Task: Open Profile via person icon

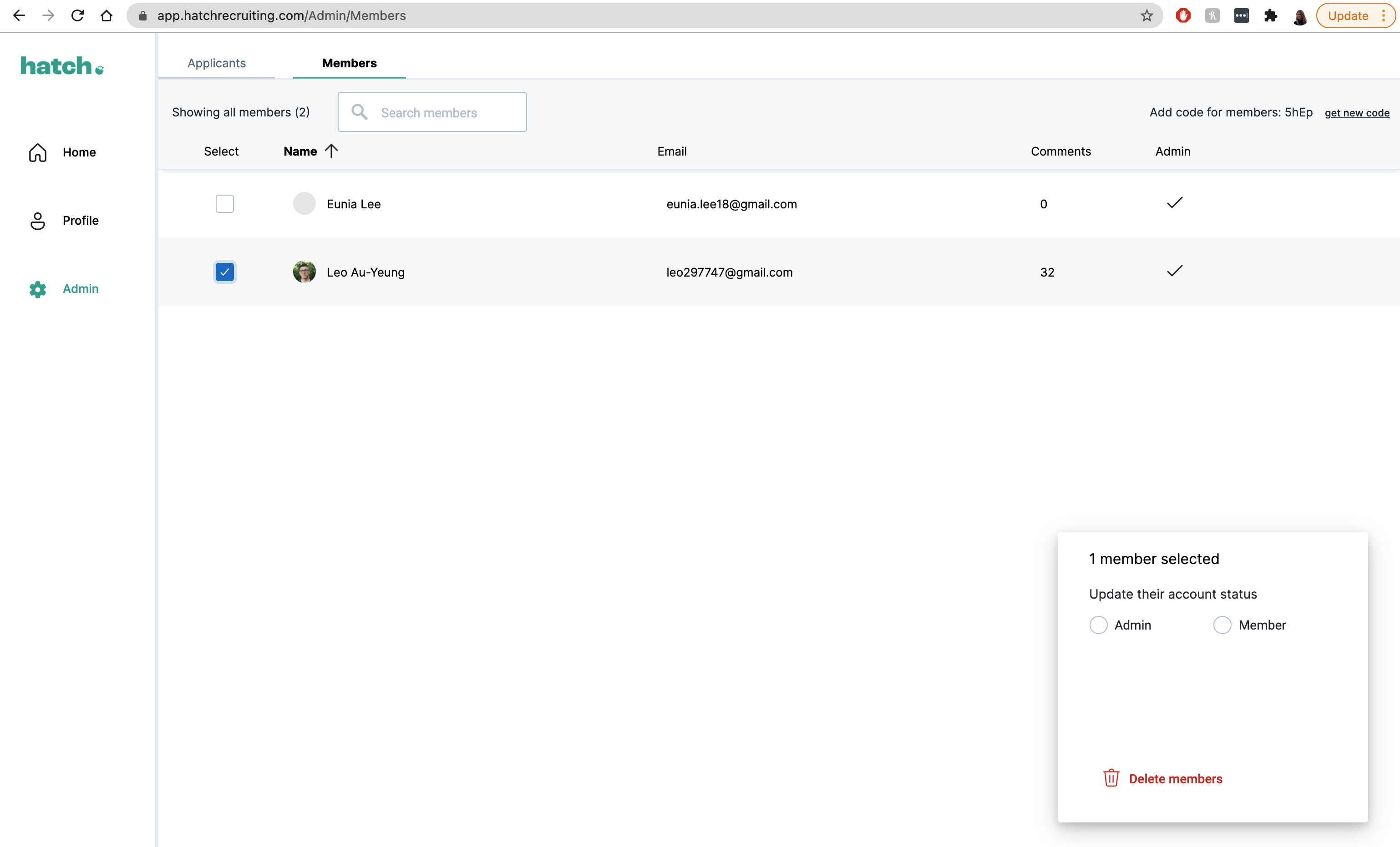Action: tap(37, 221)
